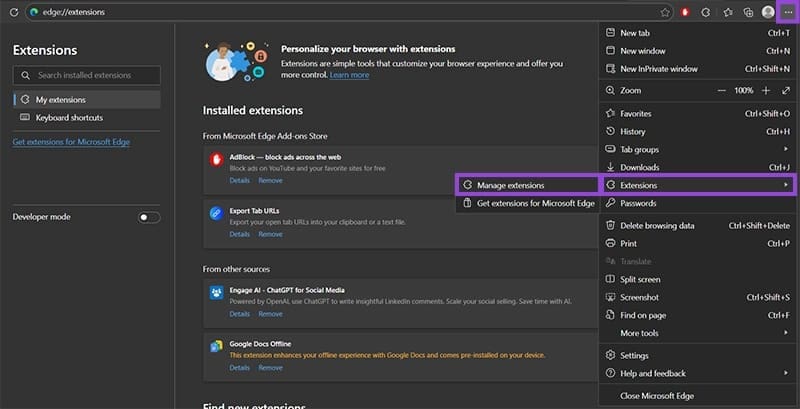Select Print menu item
The image size is (800, 409).
(697, 244)
